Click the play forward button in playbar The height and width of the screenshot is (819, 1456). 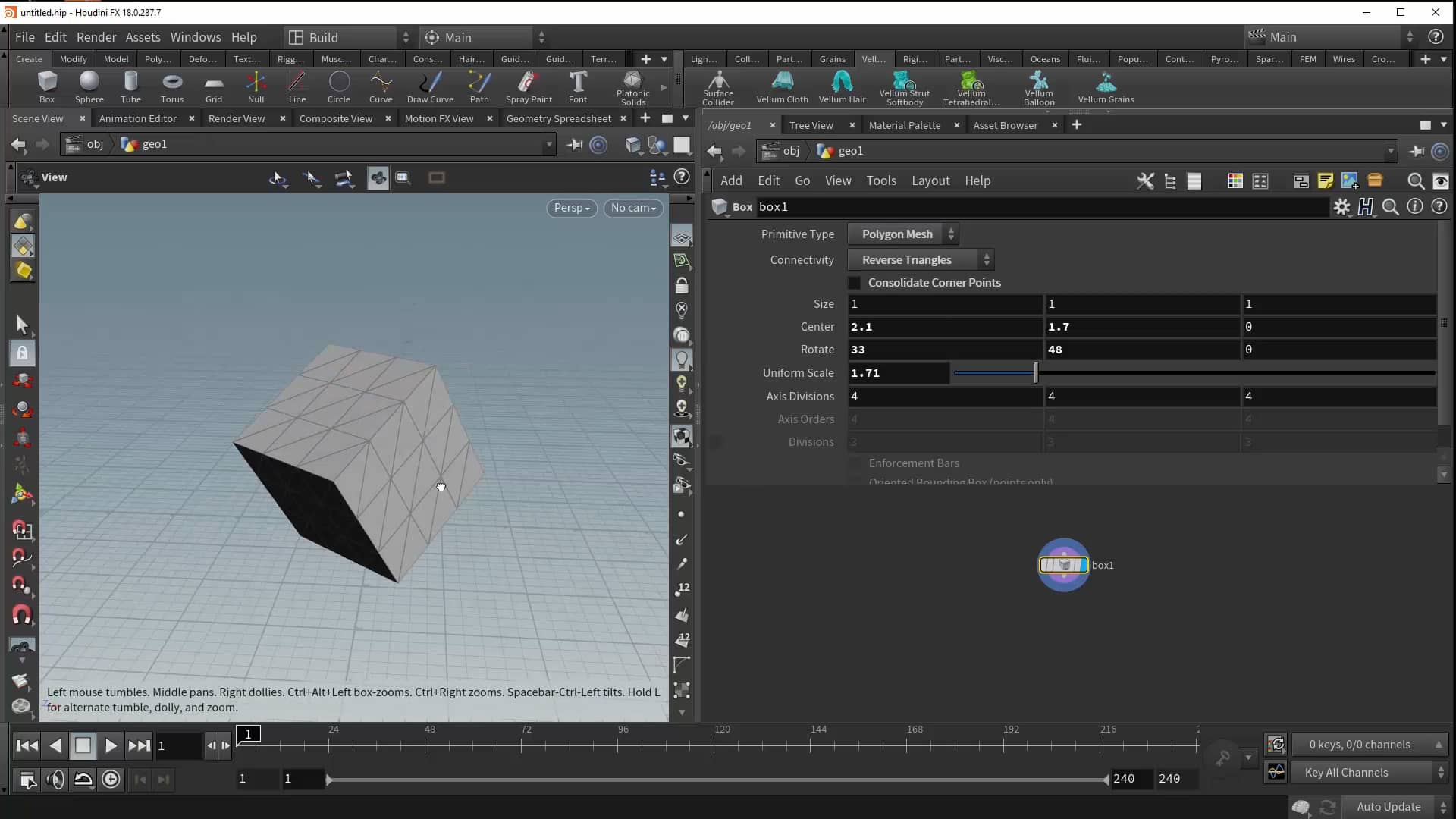[111, 745]
